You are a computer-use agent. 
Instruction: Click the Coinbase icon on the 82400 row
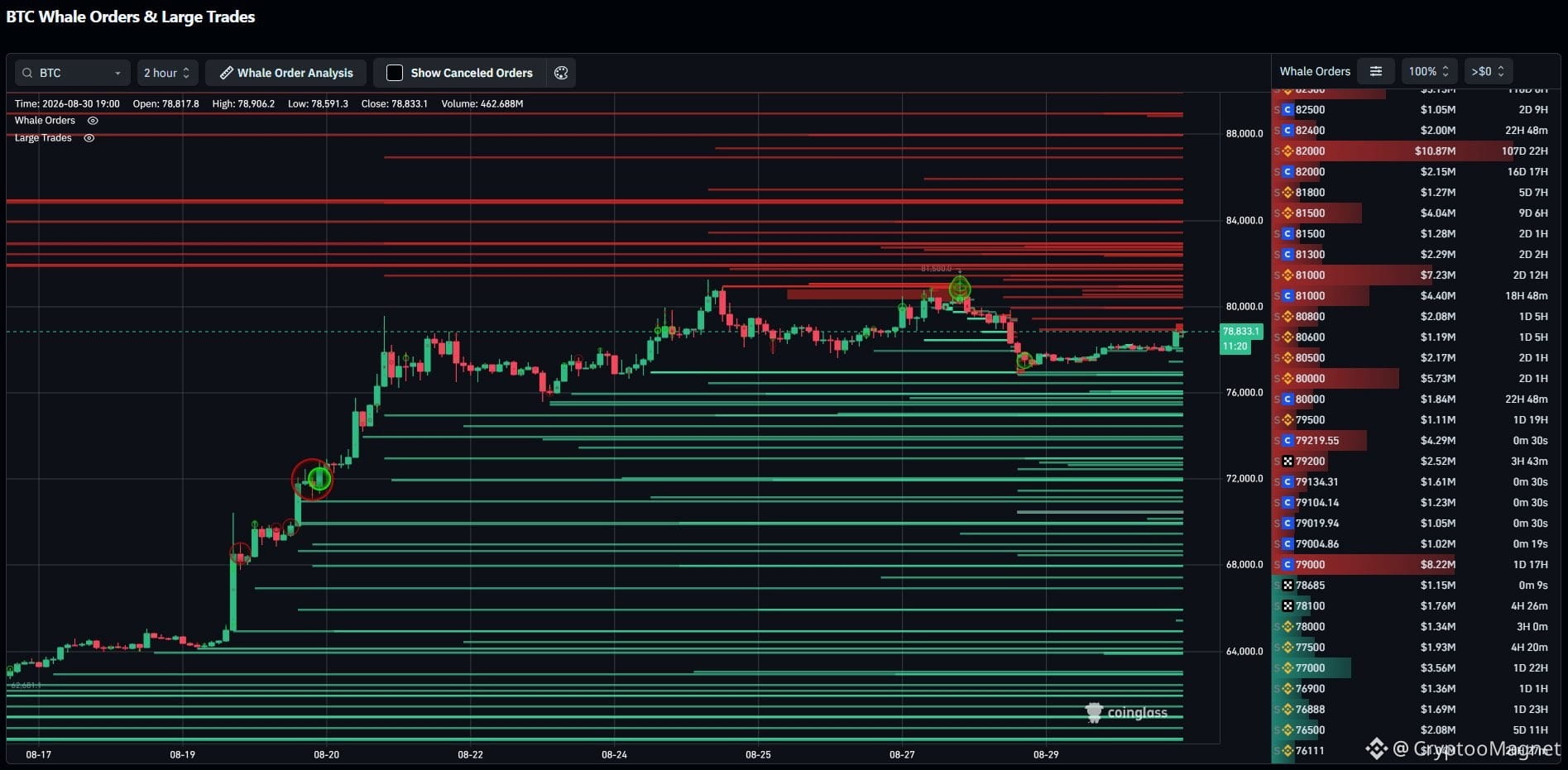[x=1287, y=131]
